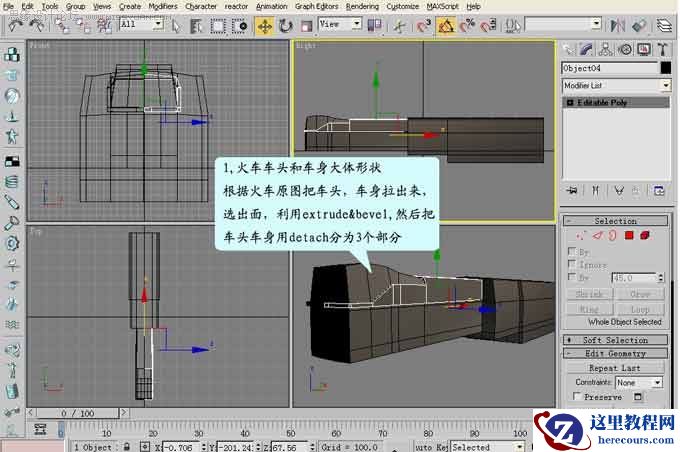The image size is (680, 452).
Task: Click the Bind to Space Warp icon
Action: click(105, 26)
